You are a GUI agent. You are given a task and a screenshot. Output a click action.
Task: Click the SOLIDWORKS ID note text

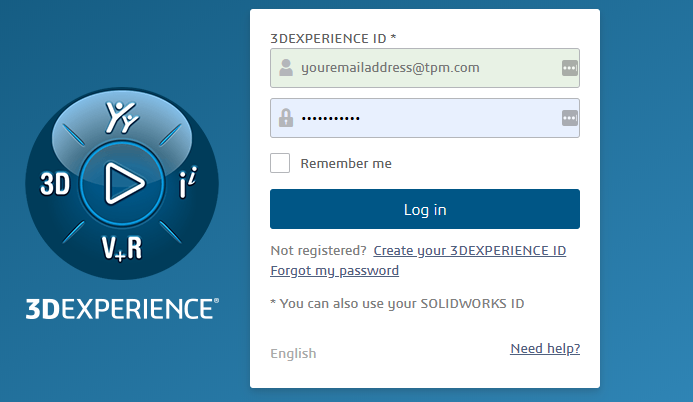tap(397, 303)
